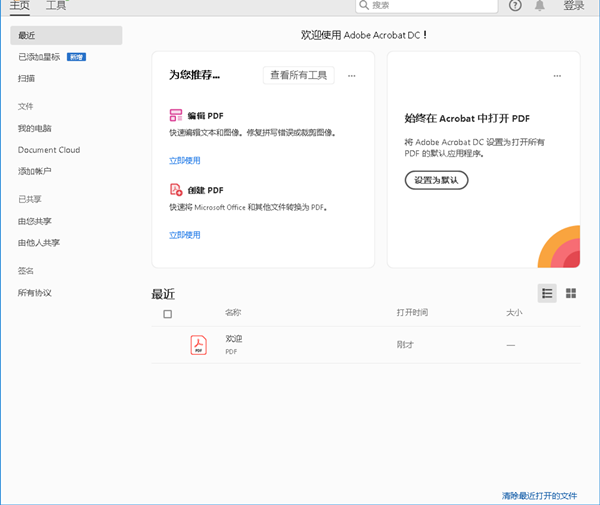Click in the 搜索 input field
600x505 pixels.
point(430,6)
